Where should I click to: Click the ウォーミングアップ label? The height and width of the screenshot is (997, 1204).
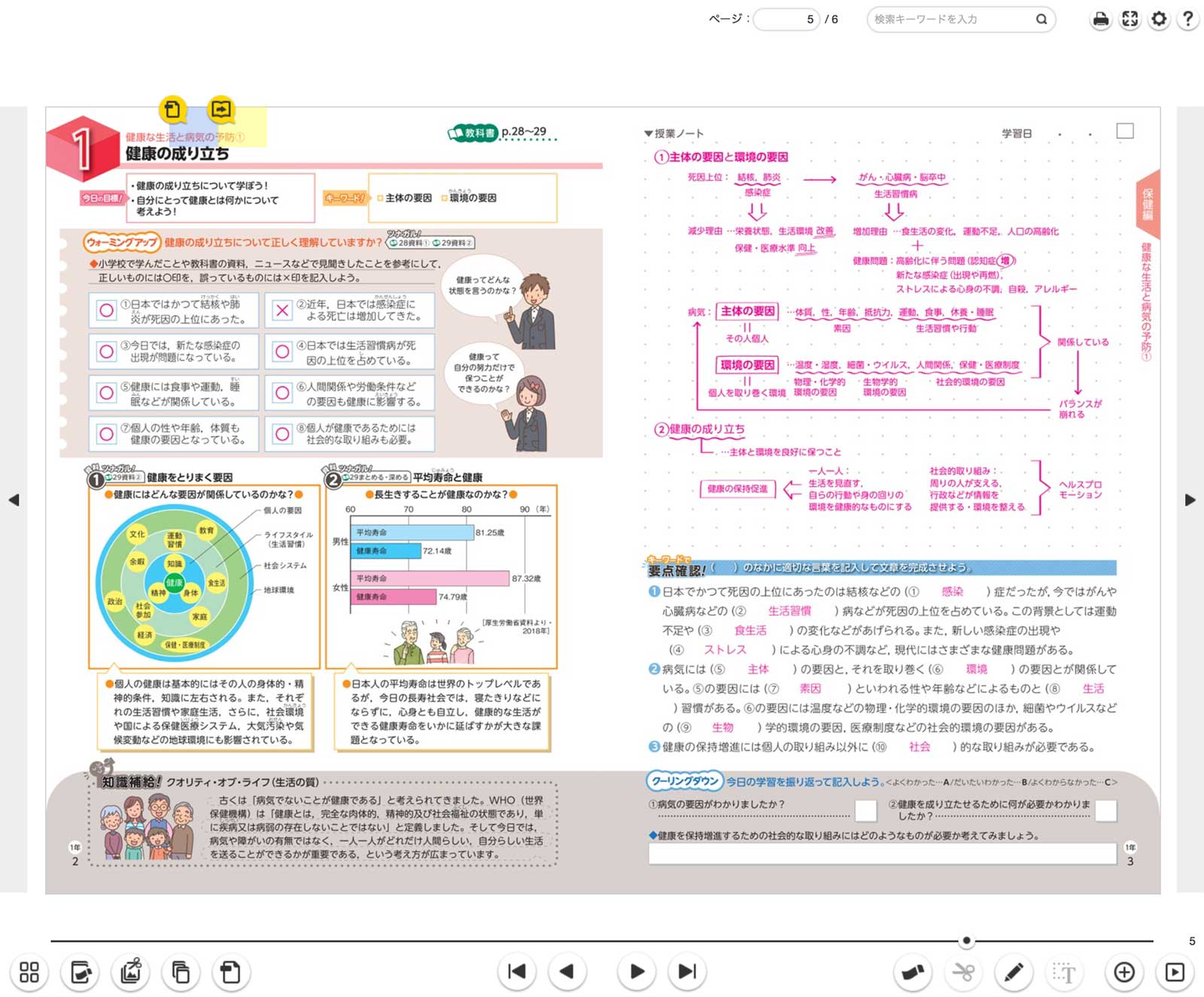coord(122,242)
